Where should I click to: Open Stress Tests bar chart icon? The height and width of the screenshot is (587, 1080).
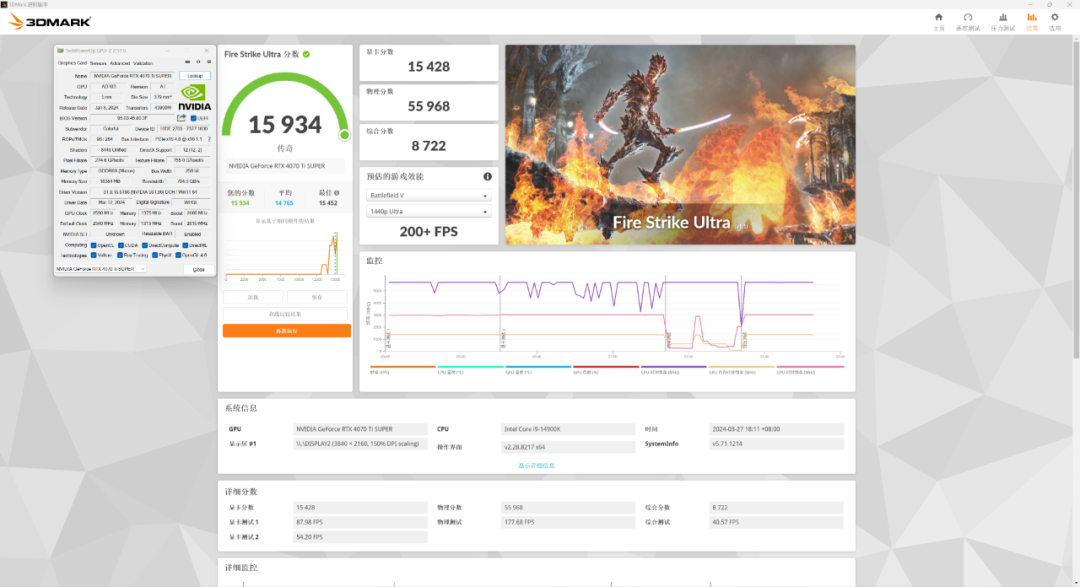[x=1003, y=17]
